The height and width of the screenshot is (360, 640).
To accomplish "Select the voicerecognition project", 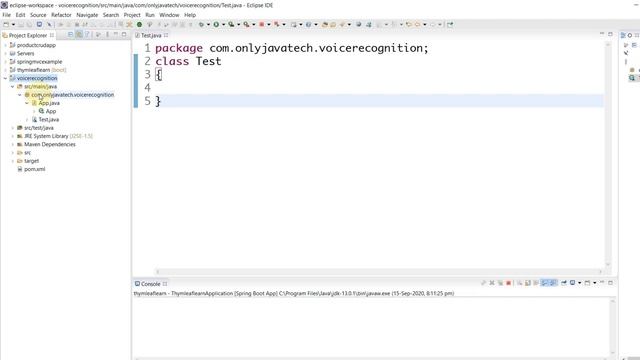I will point(37,78).
